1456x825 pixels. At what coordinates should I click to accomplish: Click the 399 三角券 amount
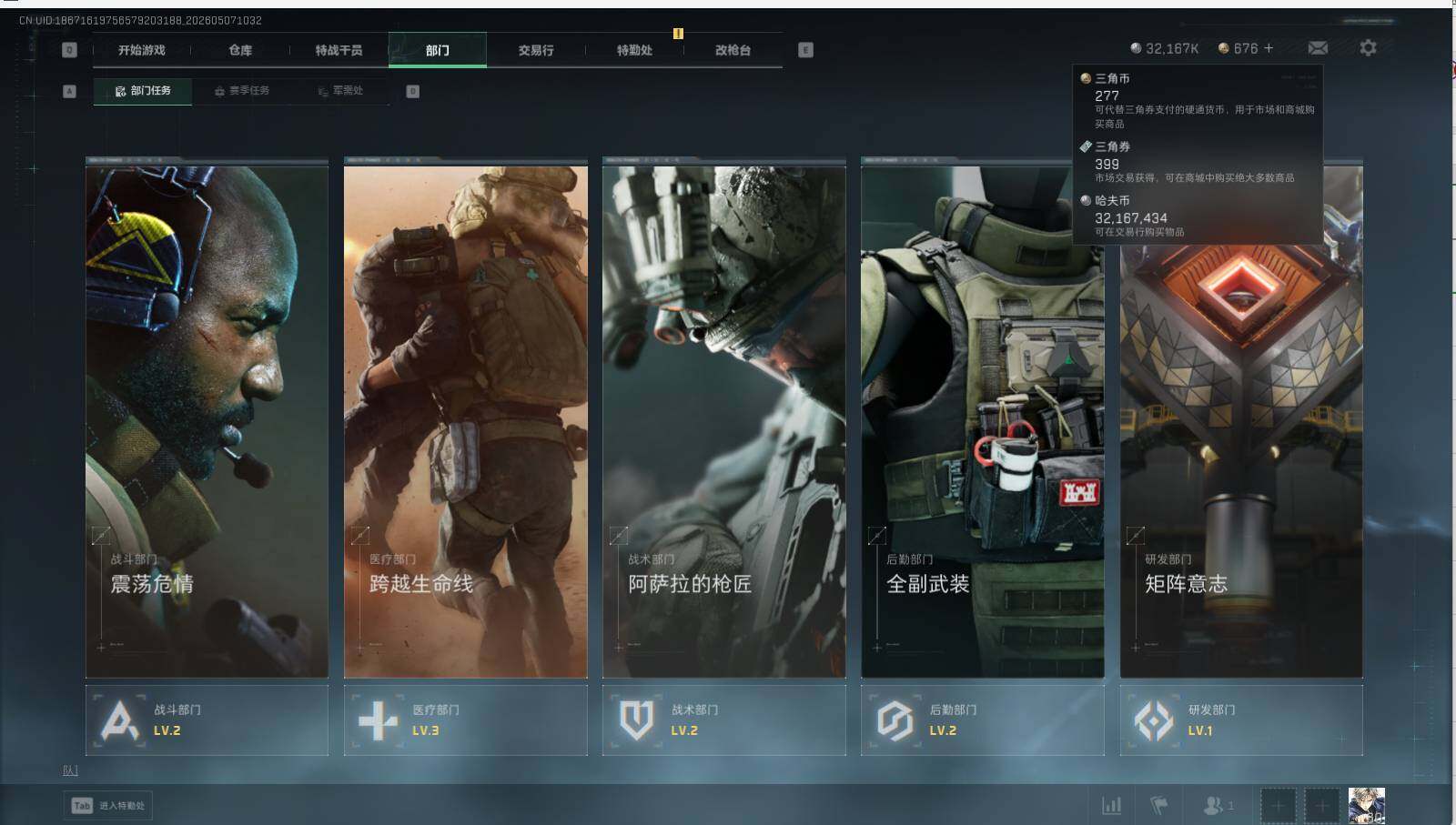tap(1107, 165)
